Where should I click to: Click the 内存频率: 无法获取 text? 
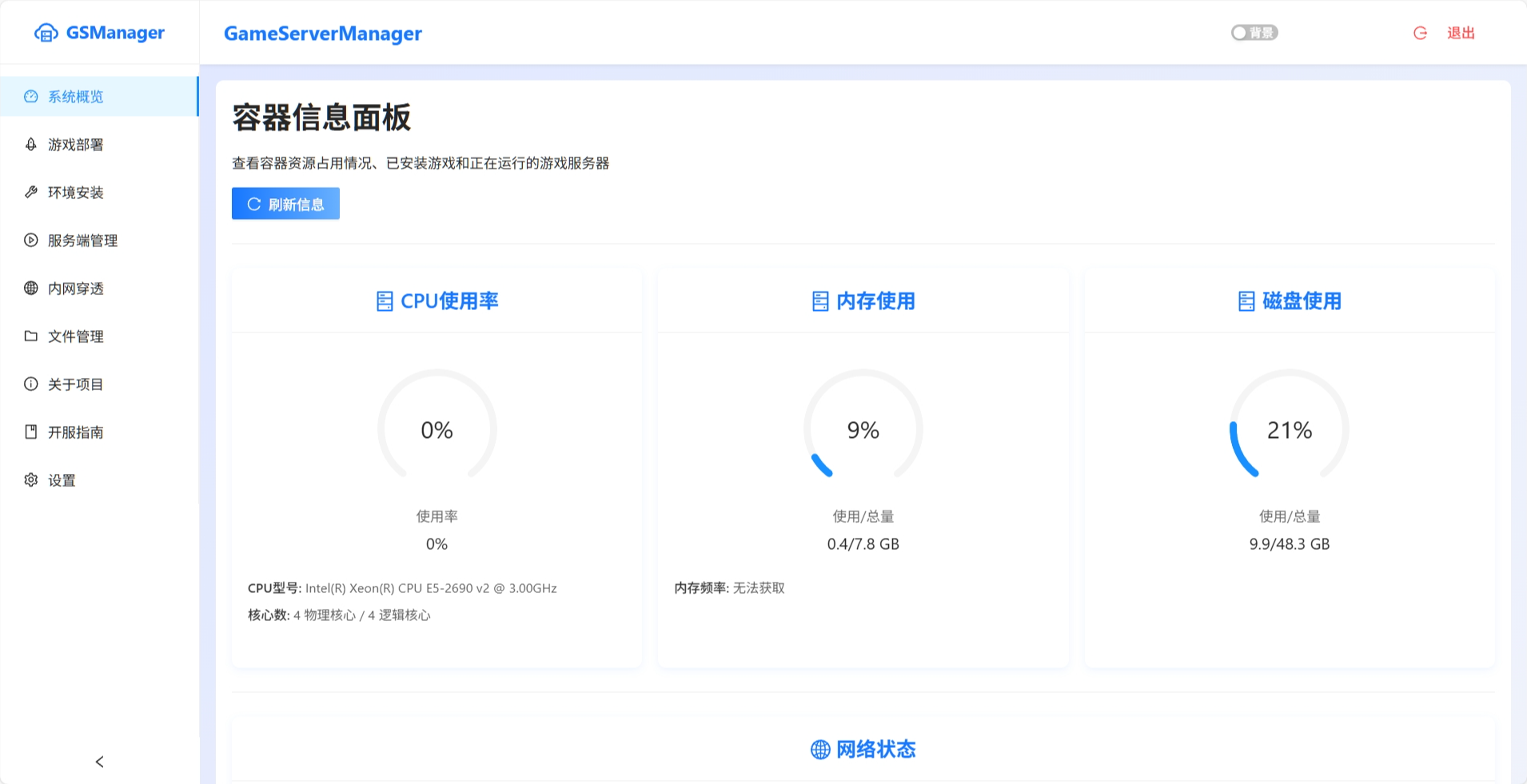[729, 588]
